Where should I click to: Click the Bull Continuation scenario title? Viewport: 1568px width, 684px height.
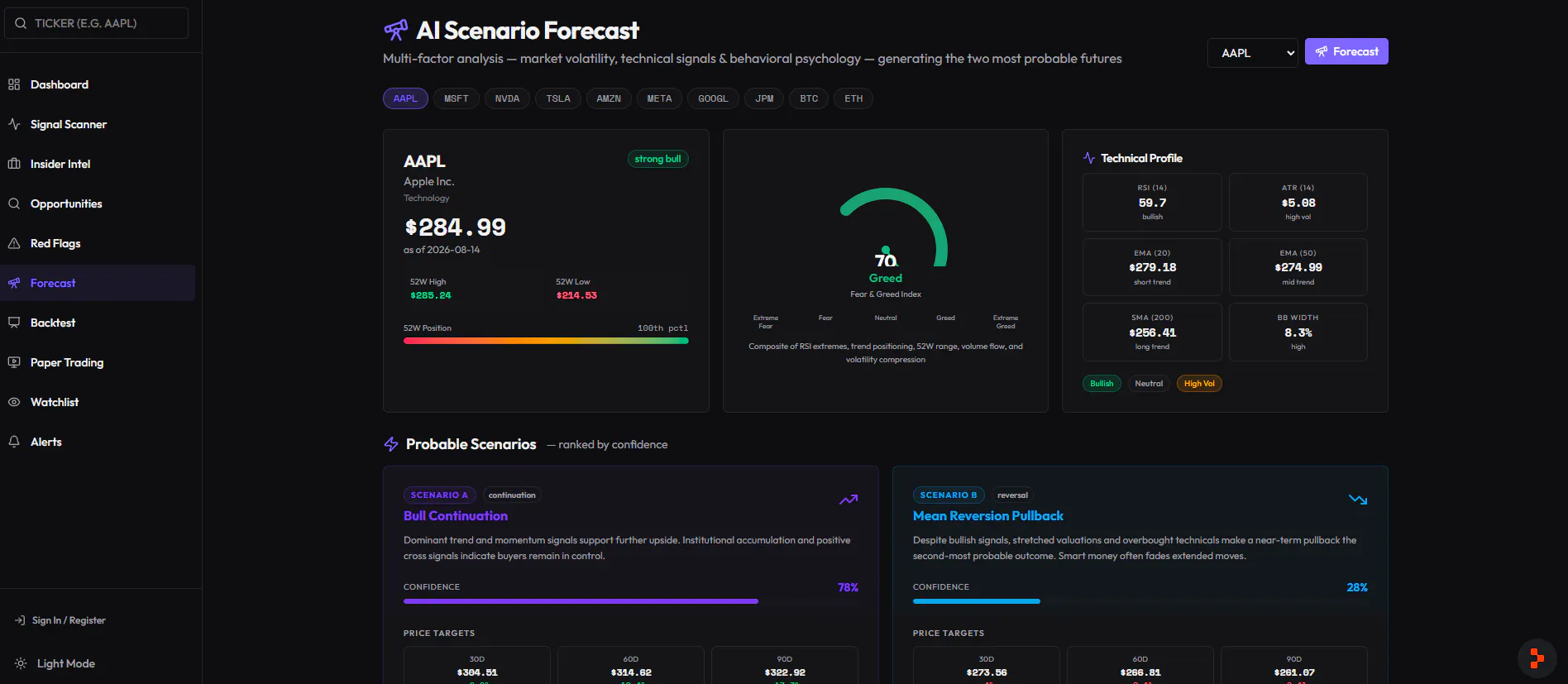pos(456,516)
